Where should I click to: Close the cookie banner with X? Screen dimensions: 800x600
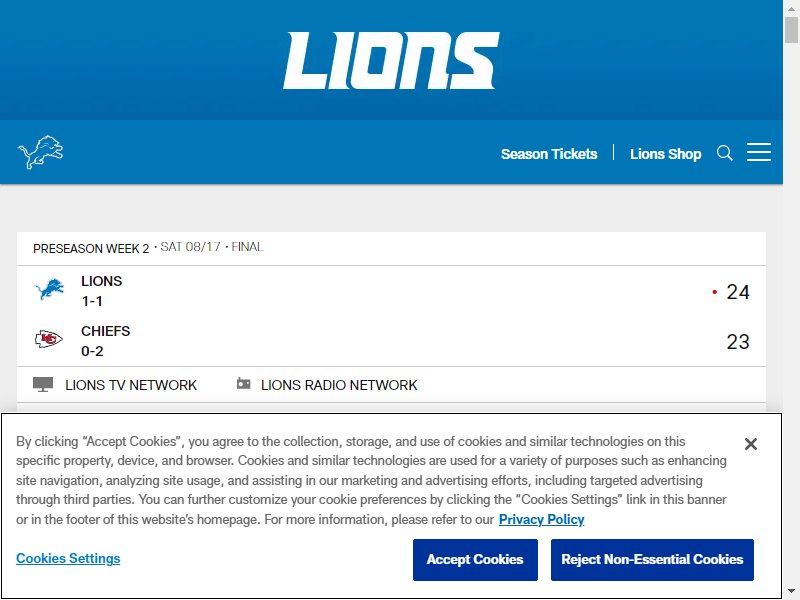tap(751, 444)
